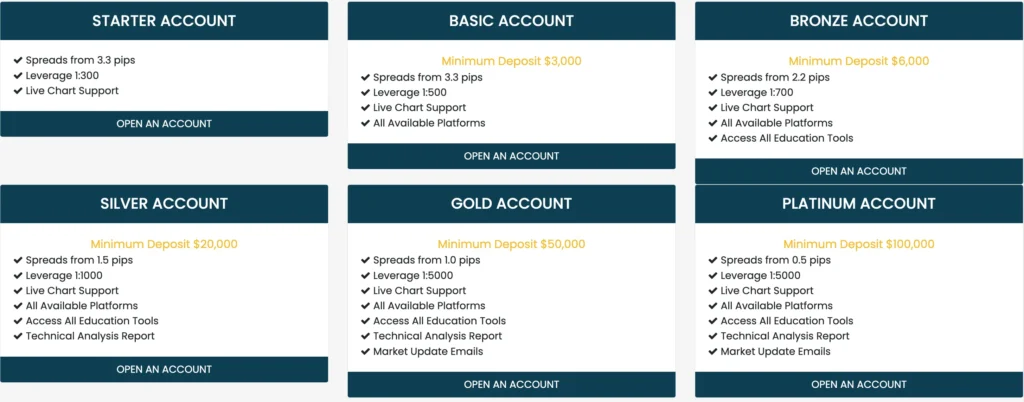The width and height of the screenshot is (1024, 402).
Task: Open an account under Gold Account
Action: pyautogui.click(x=511, y=384)
